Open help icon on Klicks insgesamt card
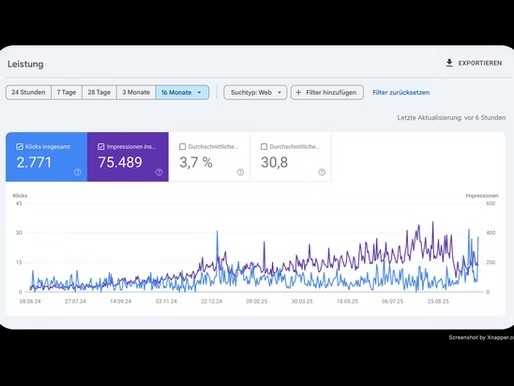This screenshot has height=386, width=514. click(x=77, y=172)
